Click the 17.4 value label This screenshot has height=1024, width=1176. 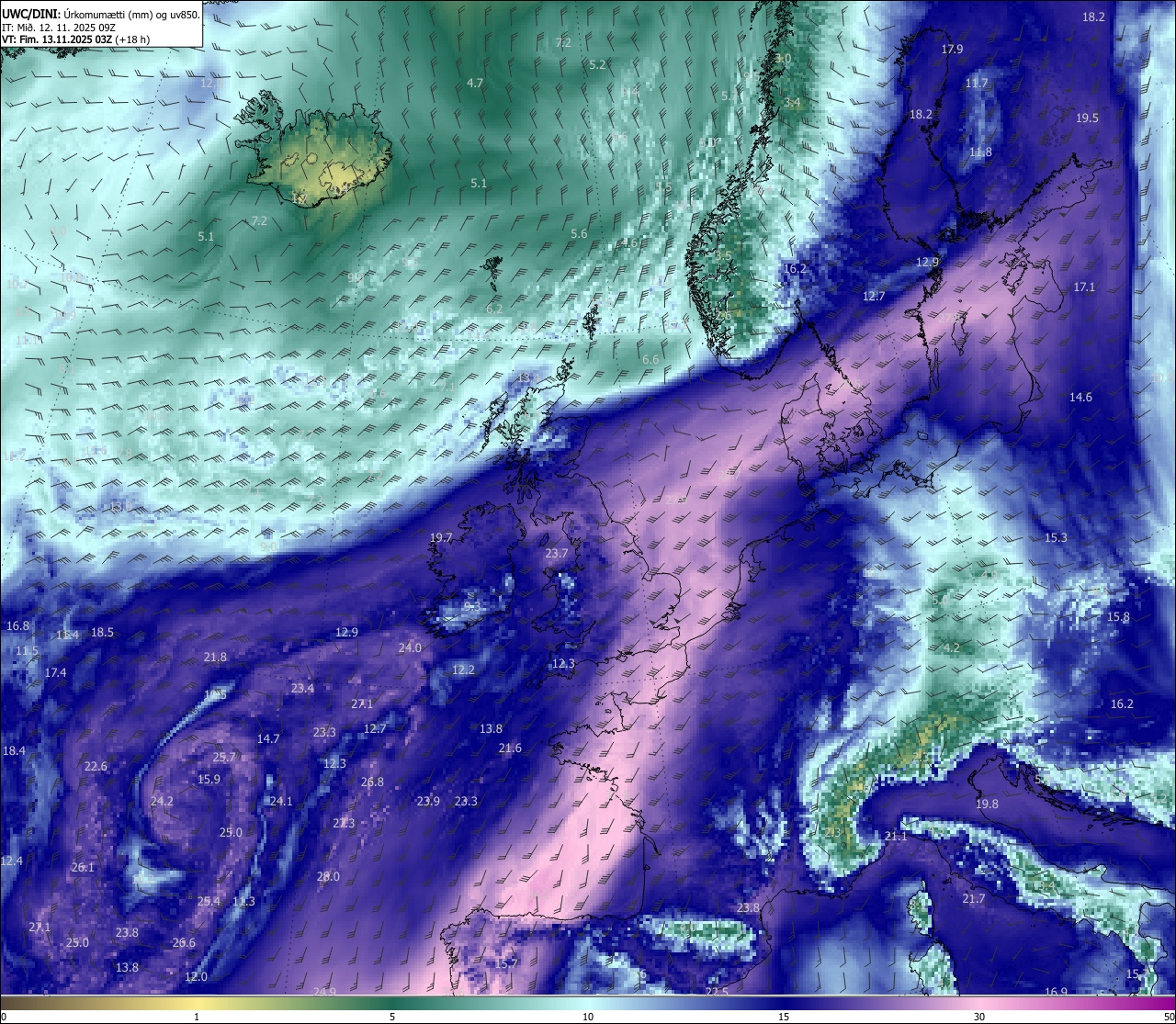point(55,672)
